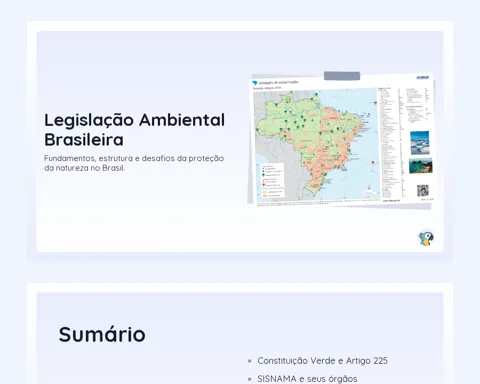Image resolution: width=480 pixels, height=384 pixels.
Task: Select the green coastal islands photo thumbnail
Action: pyautogui.click(x=421, y=166)
